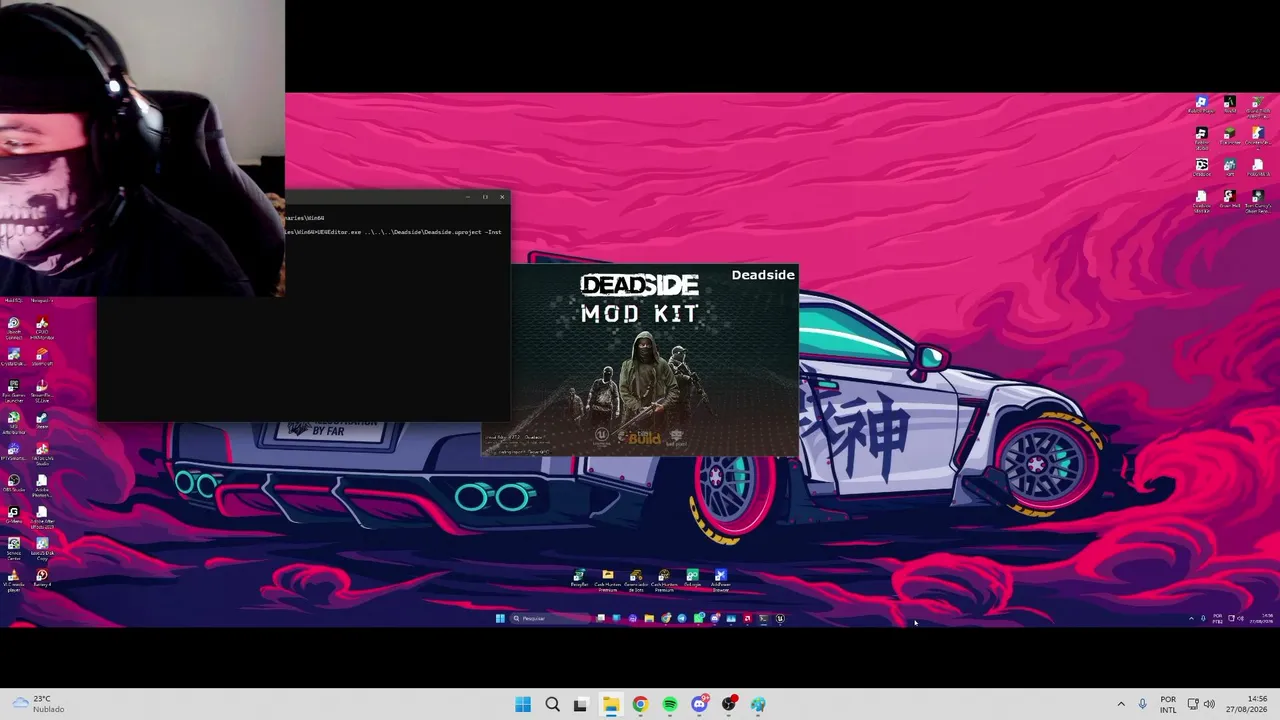Open the GoLogin desktop shortcut

pos(692,579)
